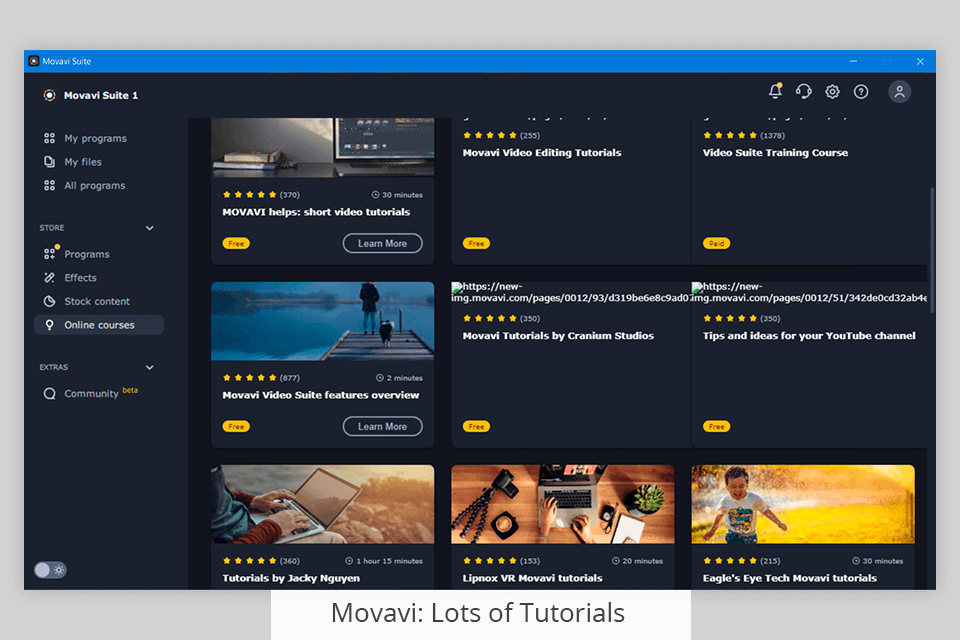Go to My files
The image size is (960, 640).
point(83,162)
